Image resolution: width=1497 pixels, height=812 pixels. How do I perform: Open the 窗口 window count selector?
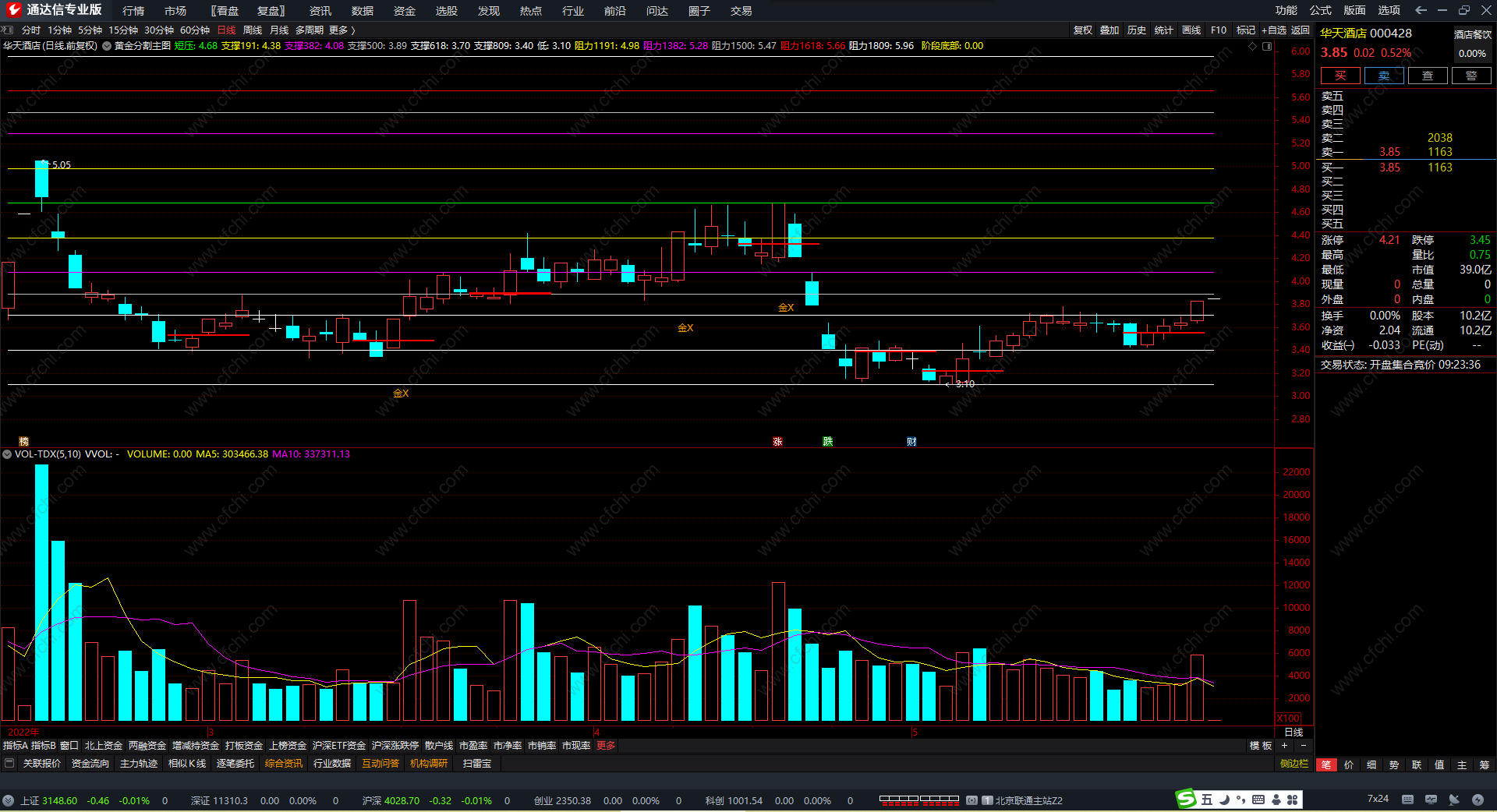click(x=69, y=746)
